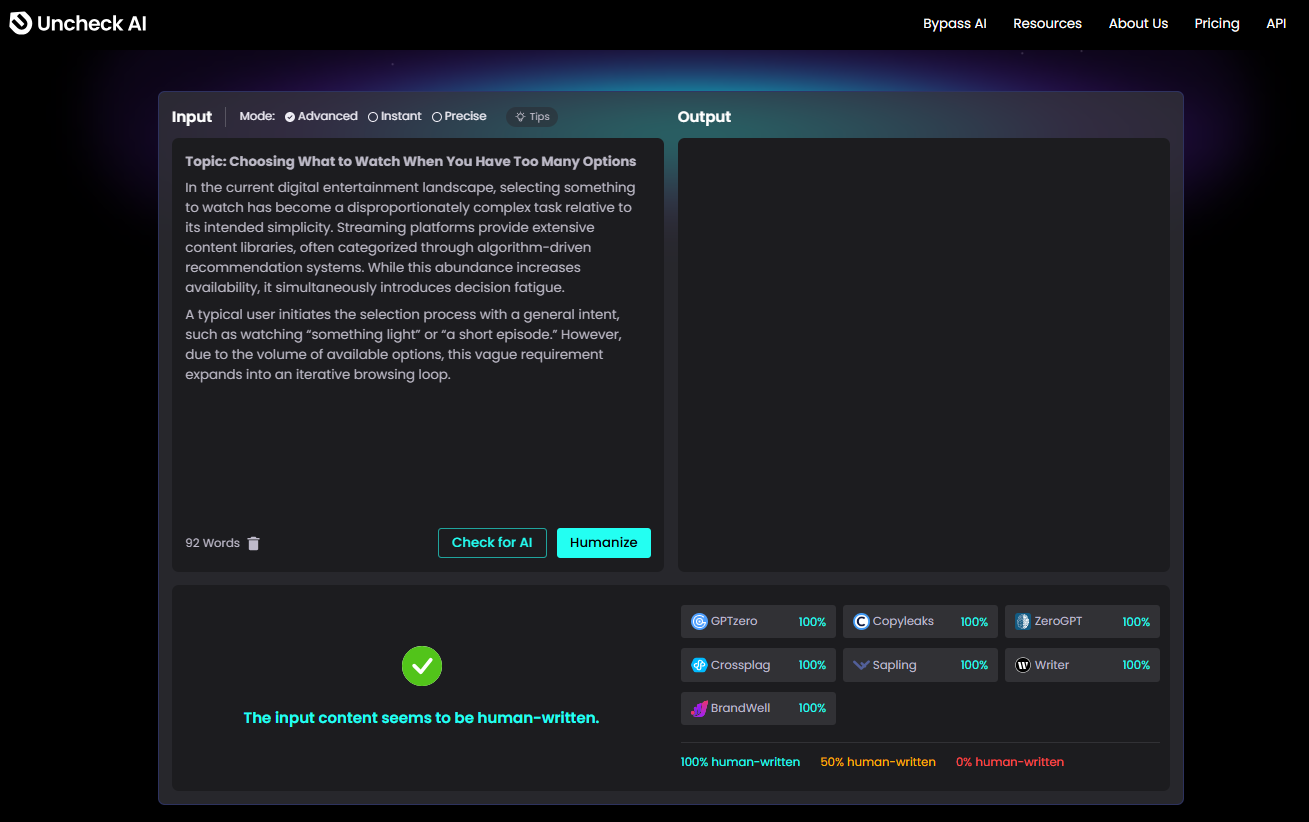Image resolution: width=1309 pixels, height=822 pixels.
Task: Click the Humanize button
Action: tap(604, 543)
